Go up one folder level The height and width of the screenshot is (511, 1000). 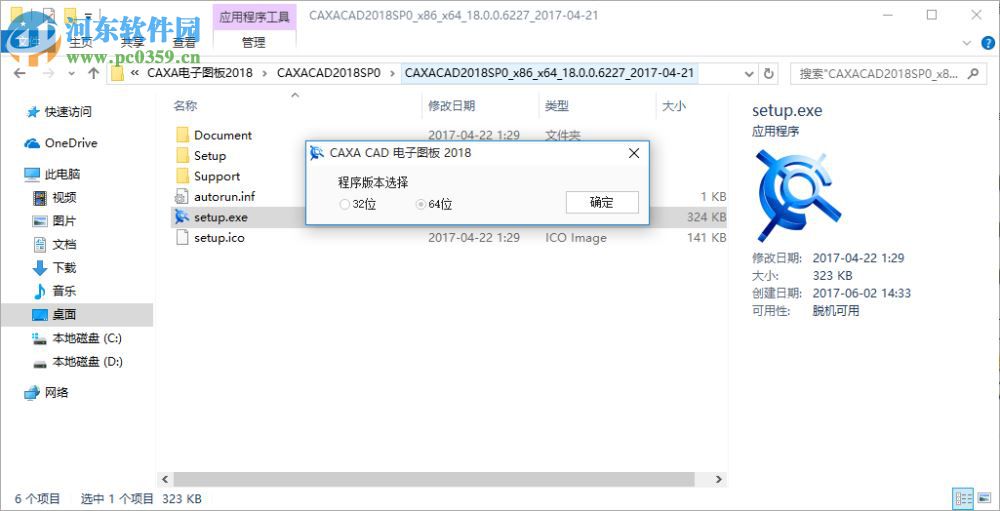click(x=93, y=73)
